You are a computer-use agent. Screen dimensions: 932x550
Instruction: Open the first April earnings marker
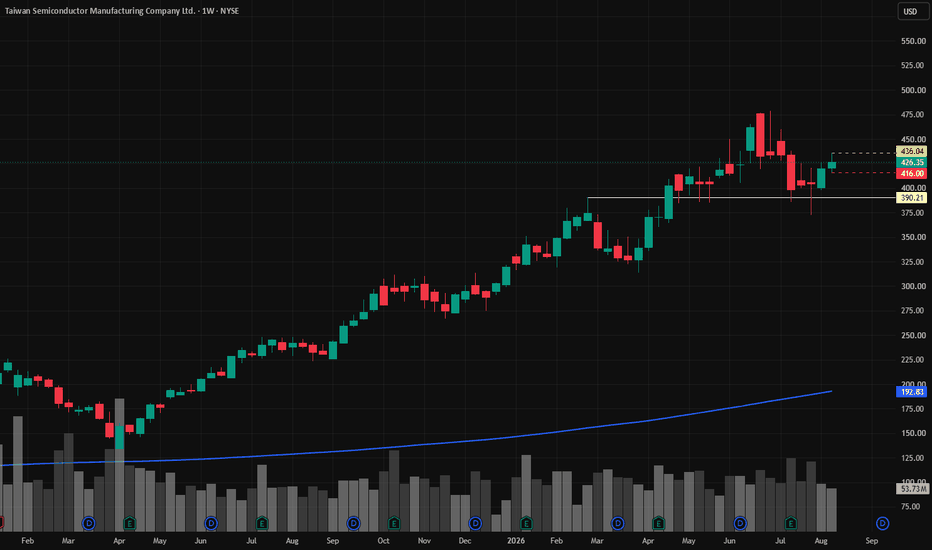[130, 523]
